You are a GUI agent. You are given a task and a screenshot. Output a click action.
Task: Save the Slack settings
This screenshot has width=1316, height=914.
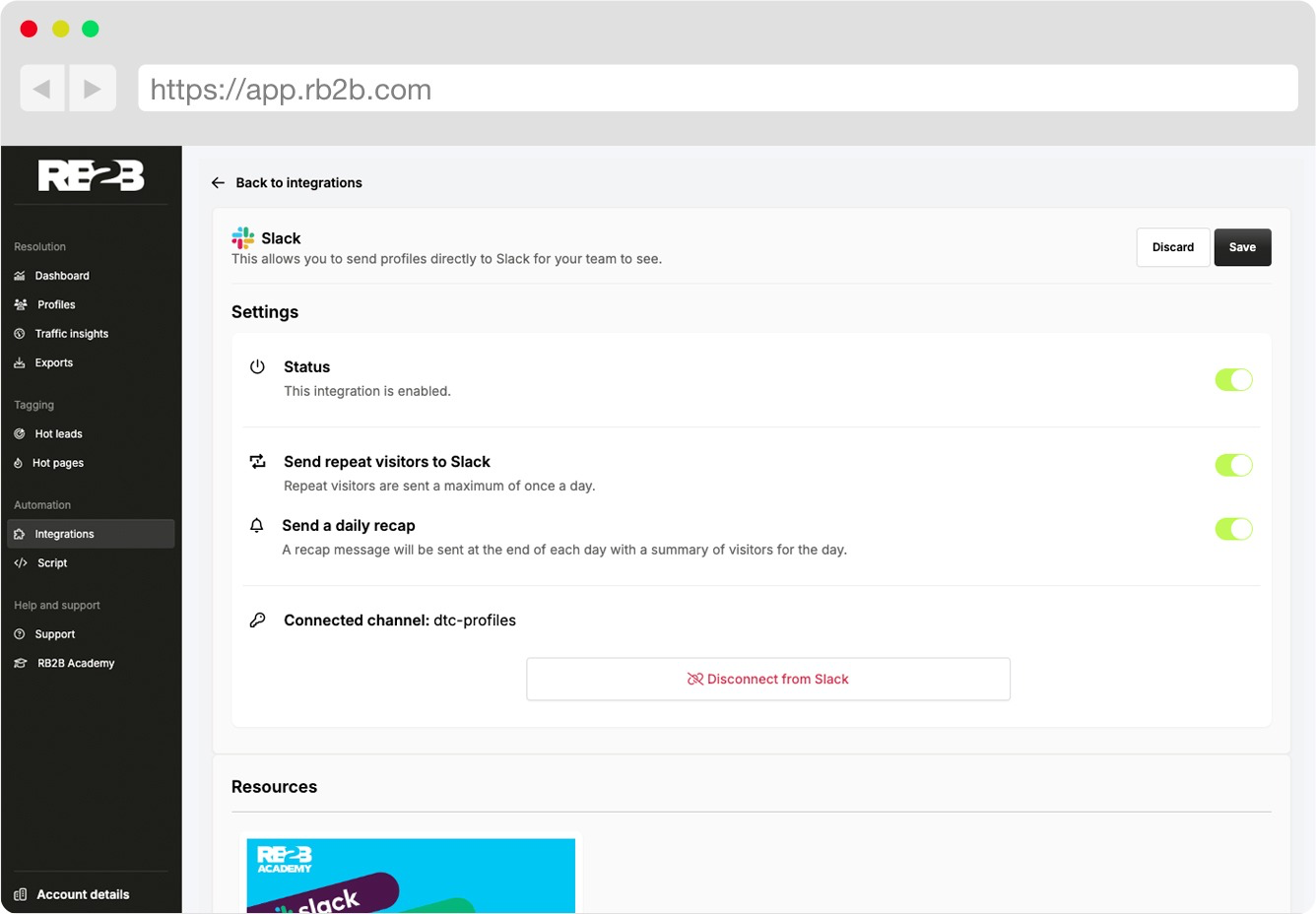tap(1242, 247)
